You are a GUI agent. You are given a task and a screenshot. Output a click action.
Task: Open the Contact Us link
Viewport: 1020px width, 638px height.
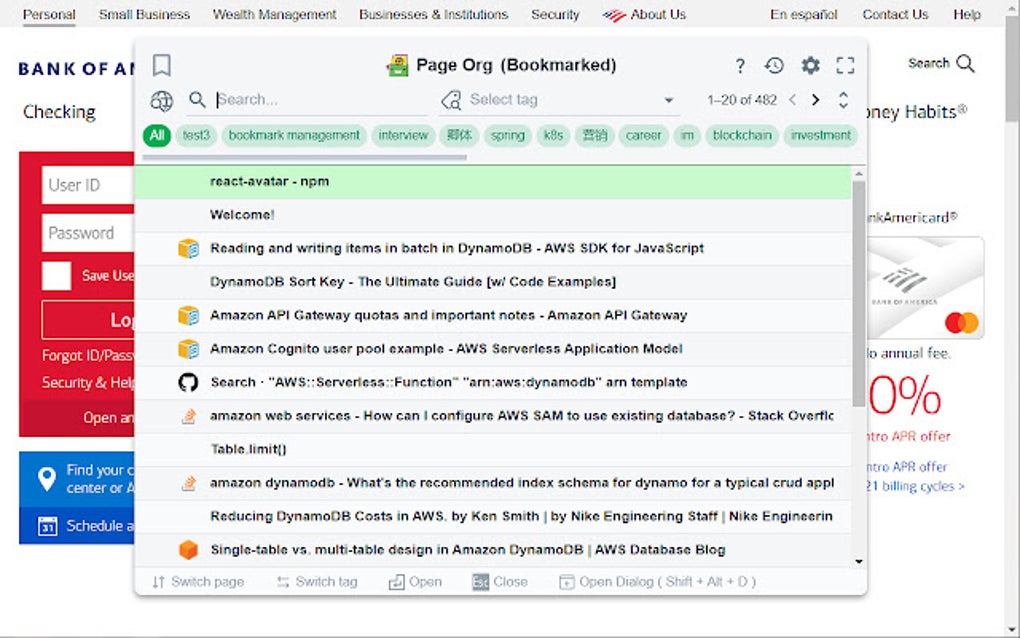(895, 14)
